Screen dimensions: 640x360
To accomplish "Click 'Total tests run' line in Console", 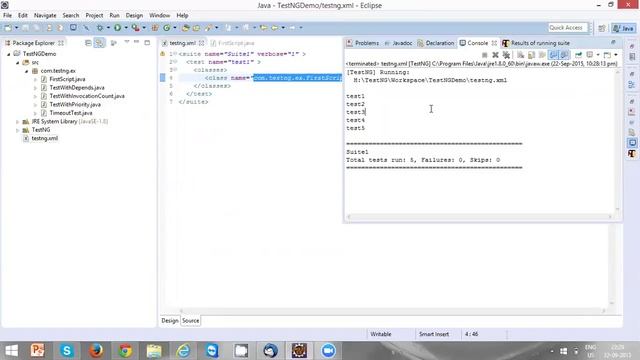I will (423, 160).
